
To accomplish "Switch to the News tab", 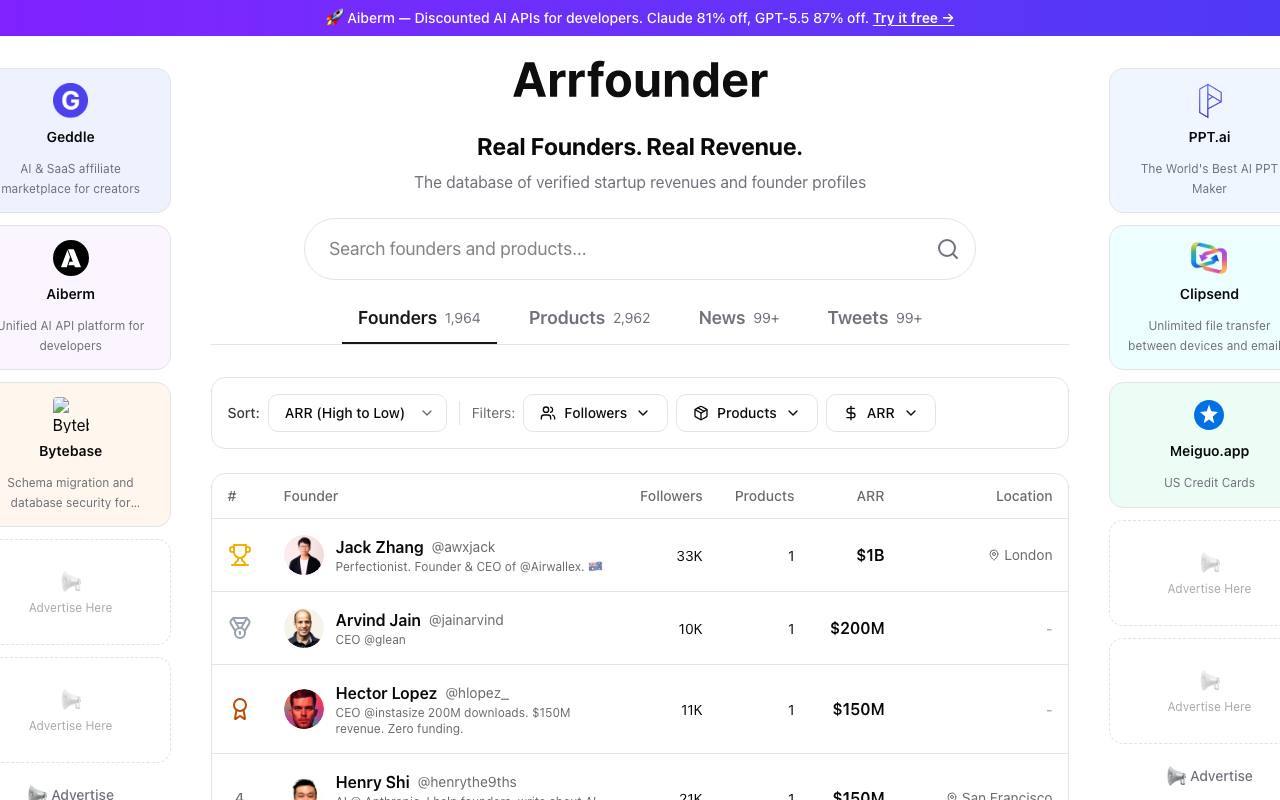I will tap(739, 318).
